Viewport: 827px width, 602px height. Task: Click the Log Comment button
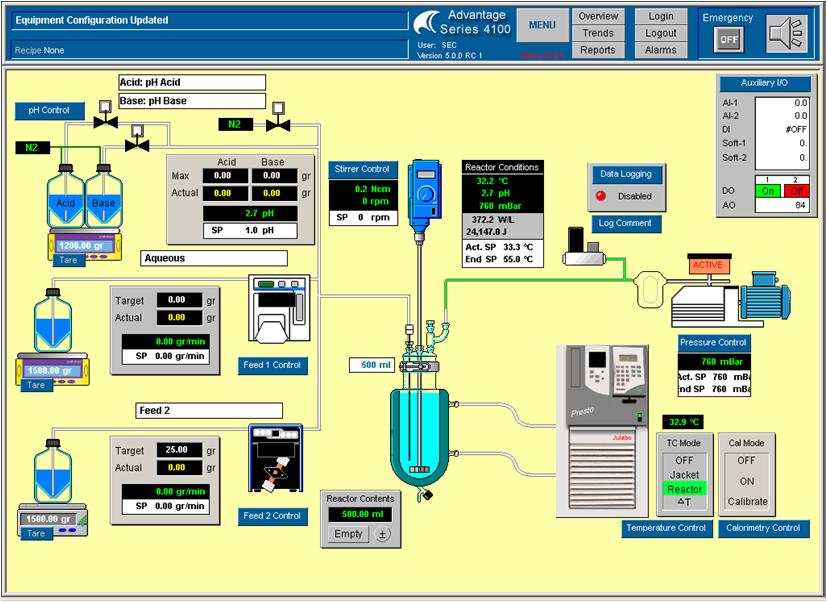click(626, 223)
